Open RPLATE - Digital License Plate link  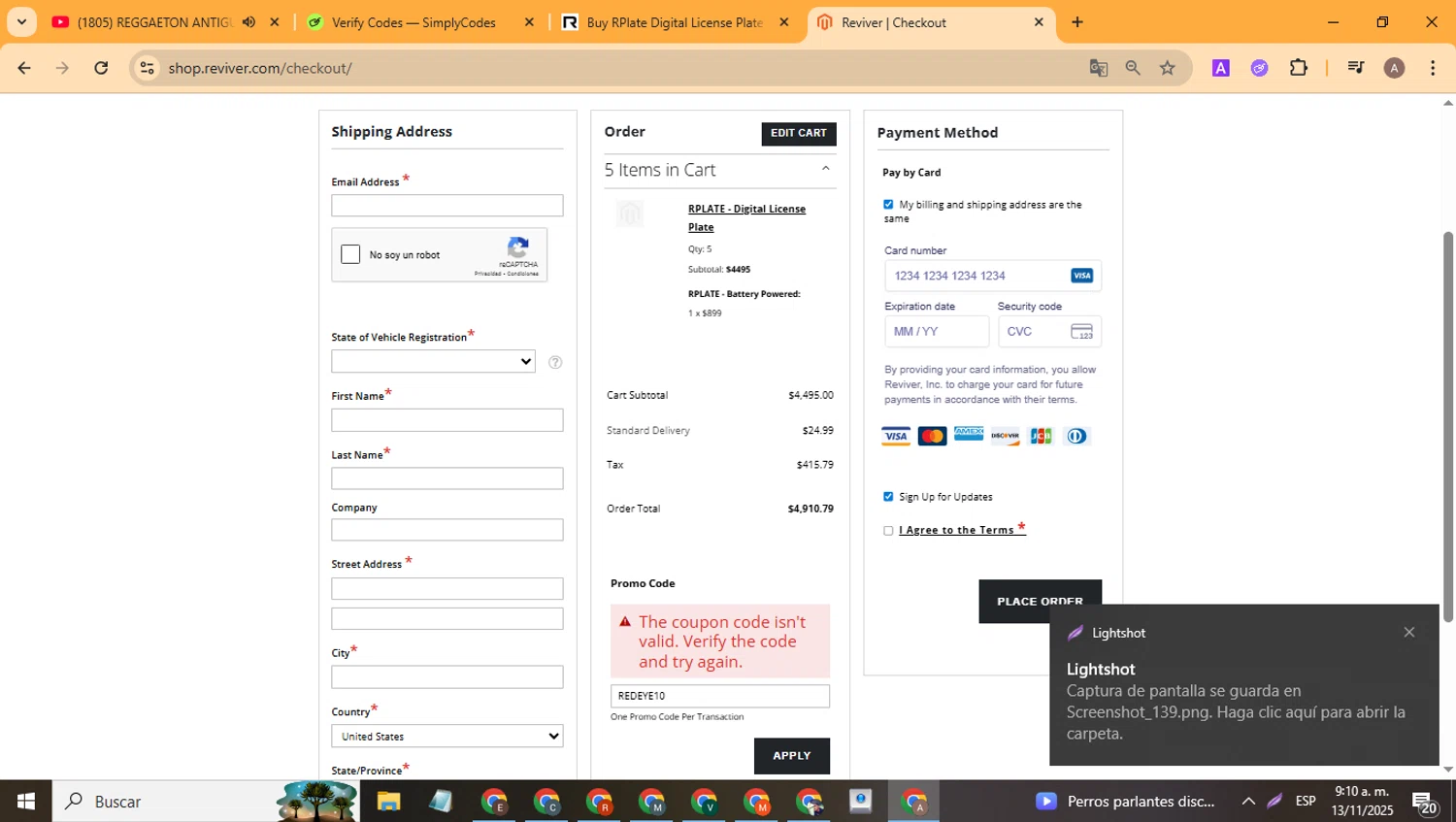tap(746, 217)
